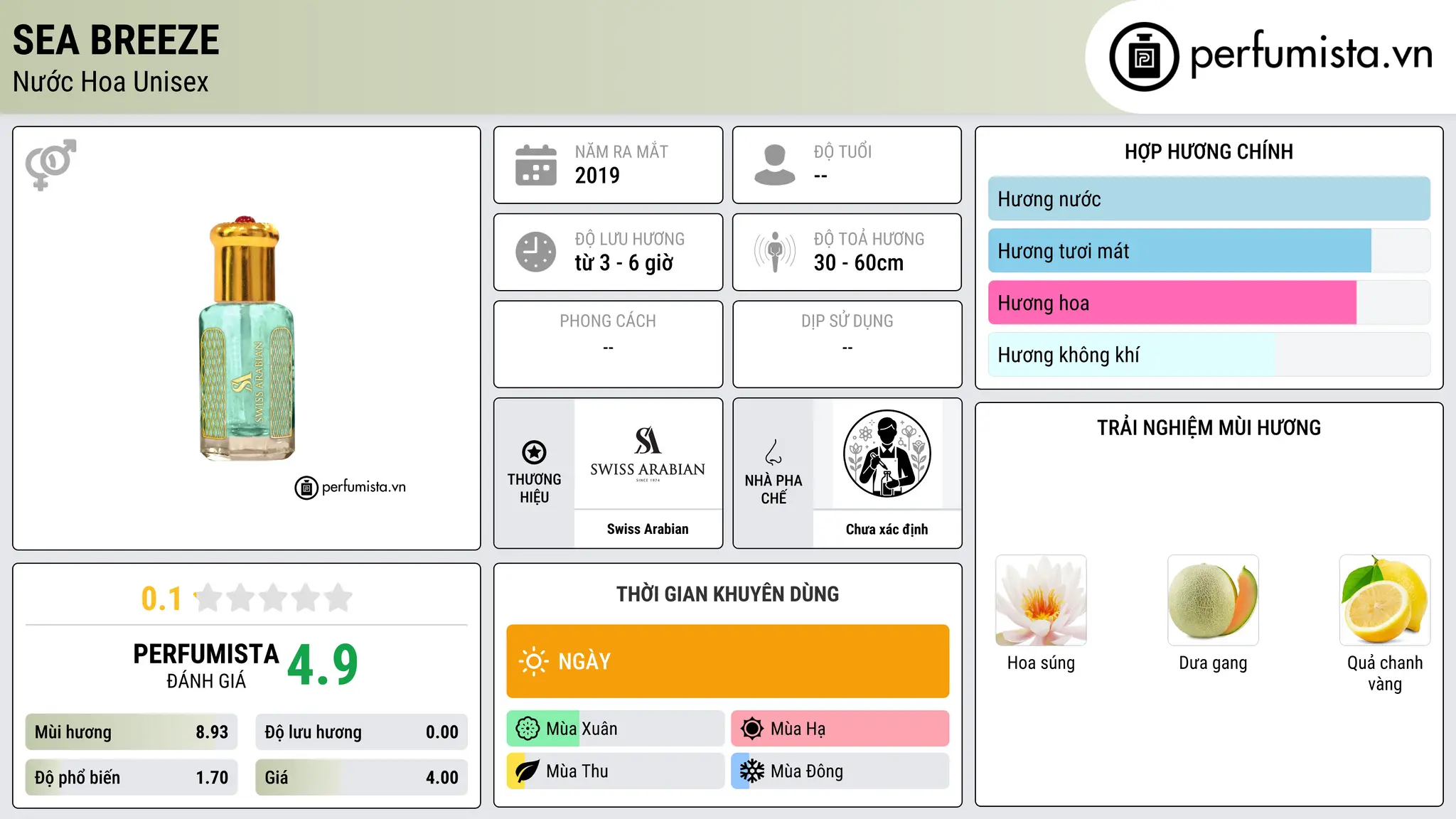Click the ĐỘ TUỔI label
Screen dimensions: 1456x819
(x=842, y=151)
